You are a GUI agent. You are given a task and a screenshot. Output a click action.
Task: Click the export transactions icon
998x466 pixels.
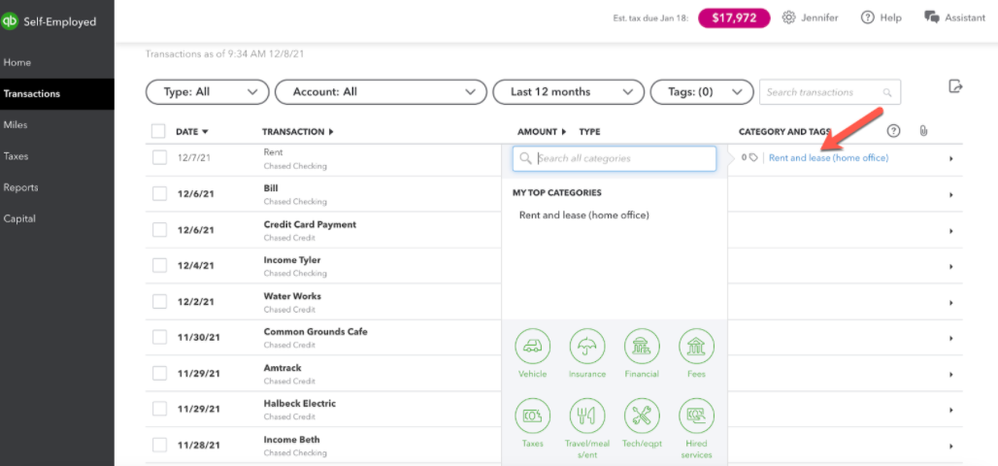(x=955, y=87)
